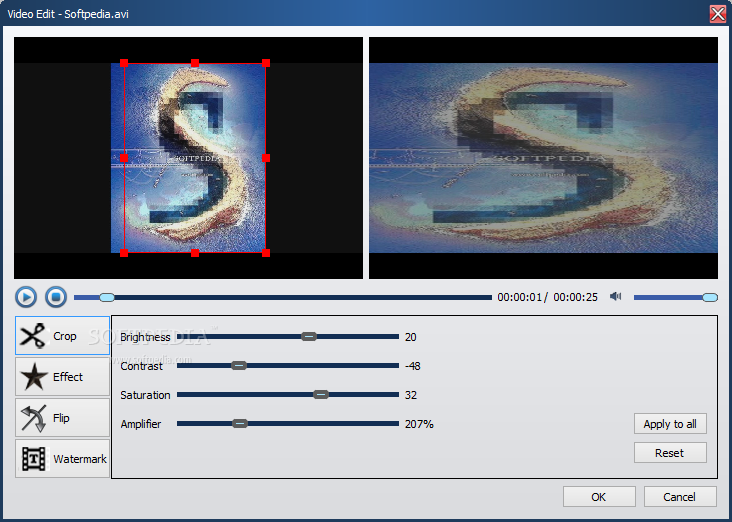Click the Saturation value 32

pyautogui.click(x=411, y=395)
